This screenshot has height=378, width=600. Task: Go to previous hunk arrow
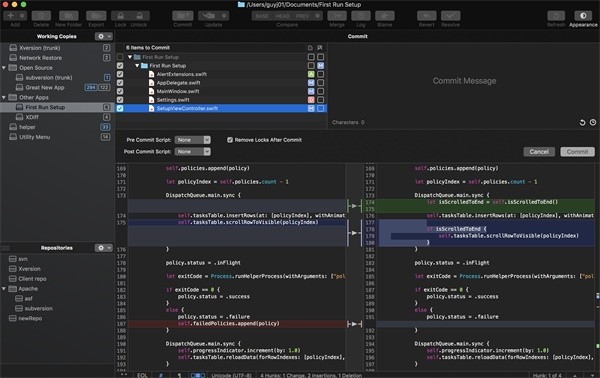(x=575, y=375)
